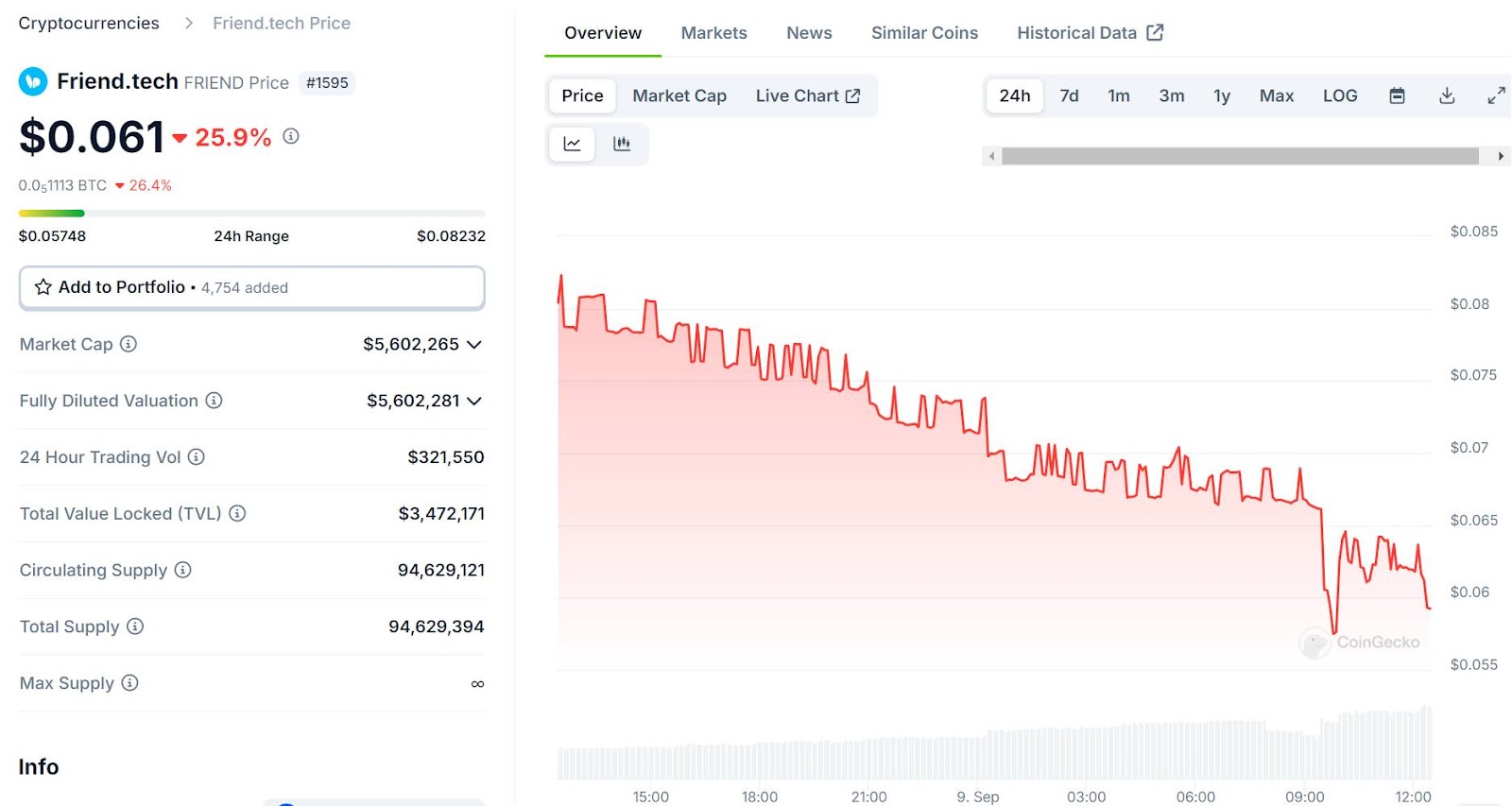
Task: Select the 7d time range
Action: click(1070, 95)
